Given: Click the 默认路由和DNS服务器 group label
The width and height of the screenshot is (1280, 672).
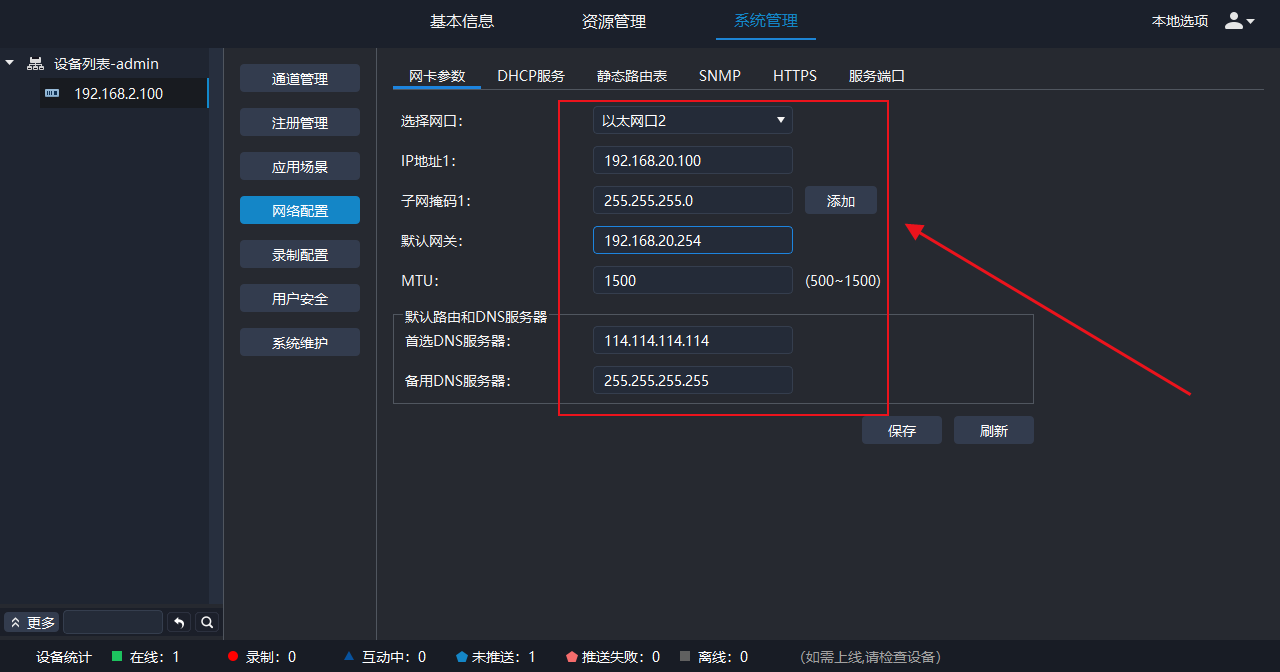Looking at the screenshot, I should [x=476, y=316].
